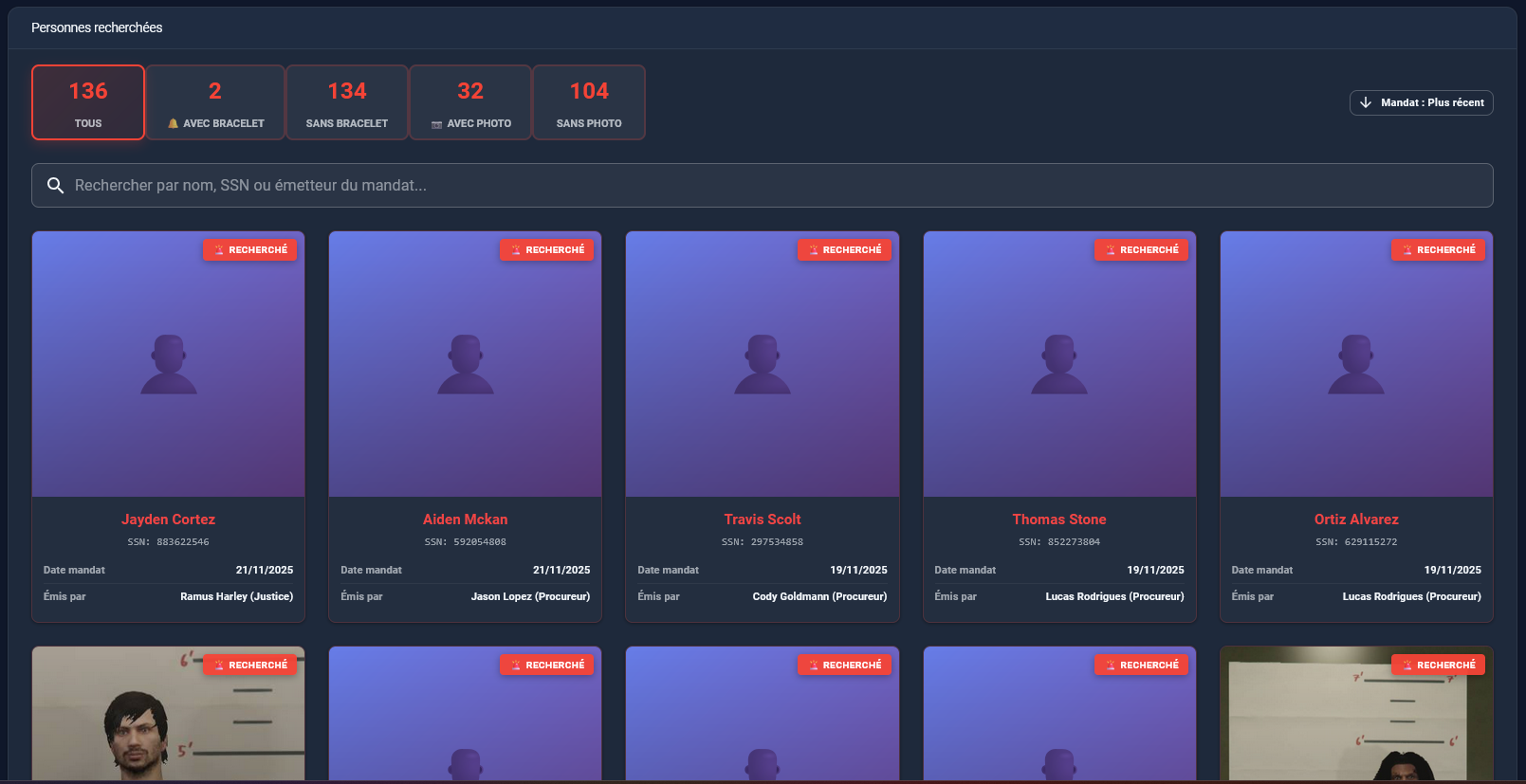The image size is (1526, 784).
Task: Click Aiden Mckan's issuer Jason Lopez
Action: (x=530, y=596)
